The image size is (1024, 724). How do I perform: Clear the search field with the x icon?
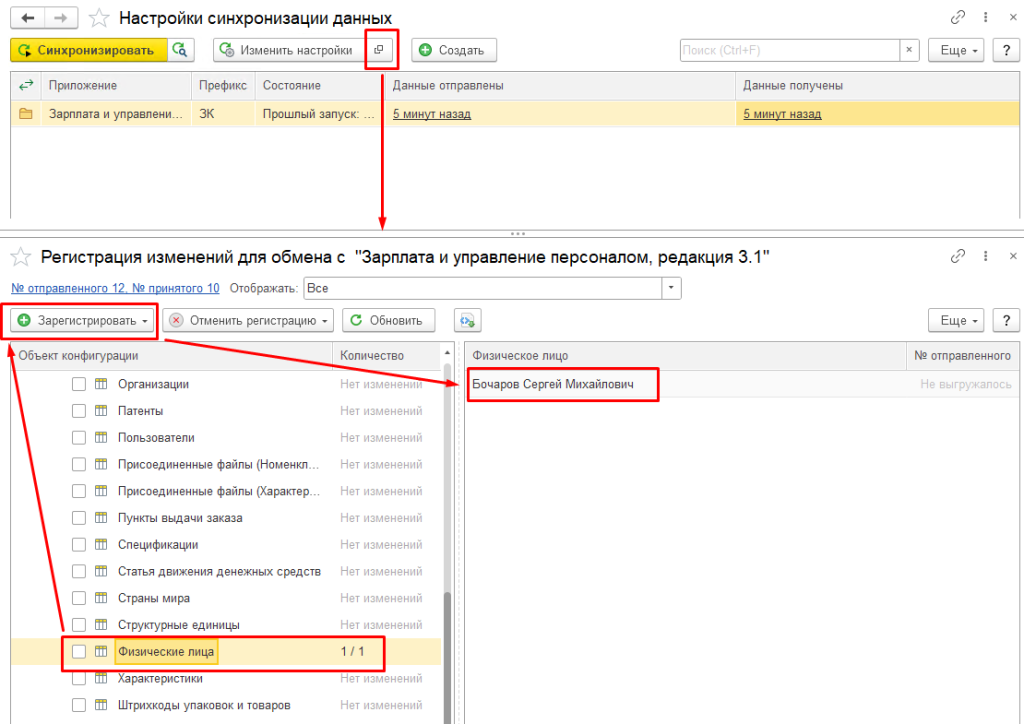[x=909, y=50]
